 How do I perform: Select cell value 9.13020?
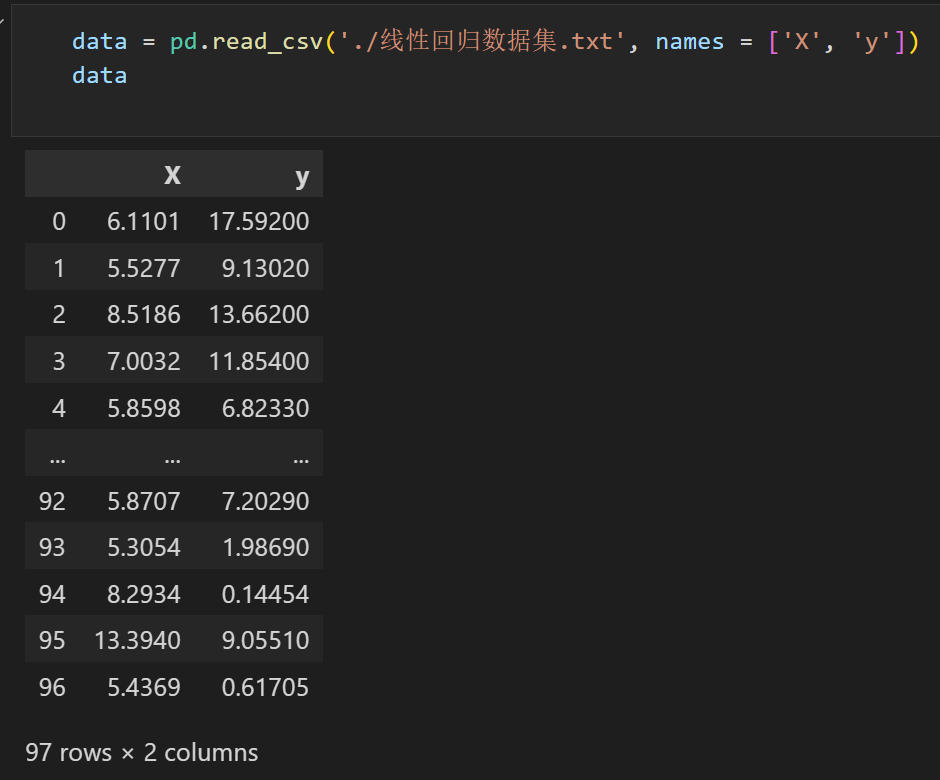[266, 268]
